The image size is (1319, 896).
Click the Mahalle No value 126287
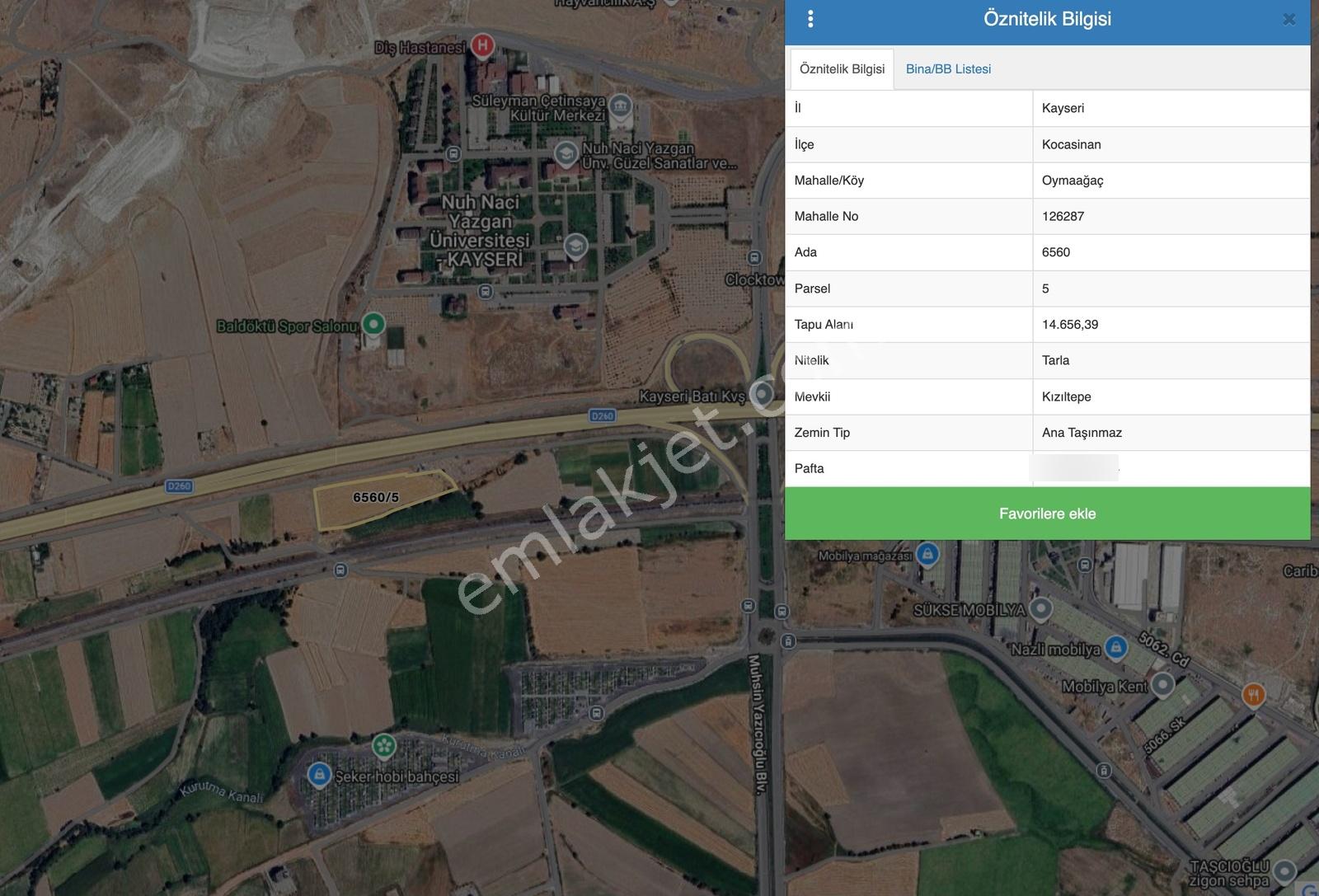(1063, 216)
